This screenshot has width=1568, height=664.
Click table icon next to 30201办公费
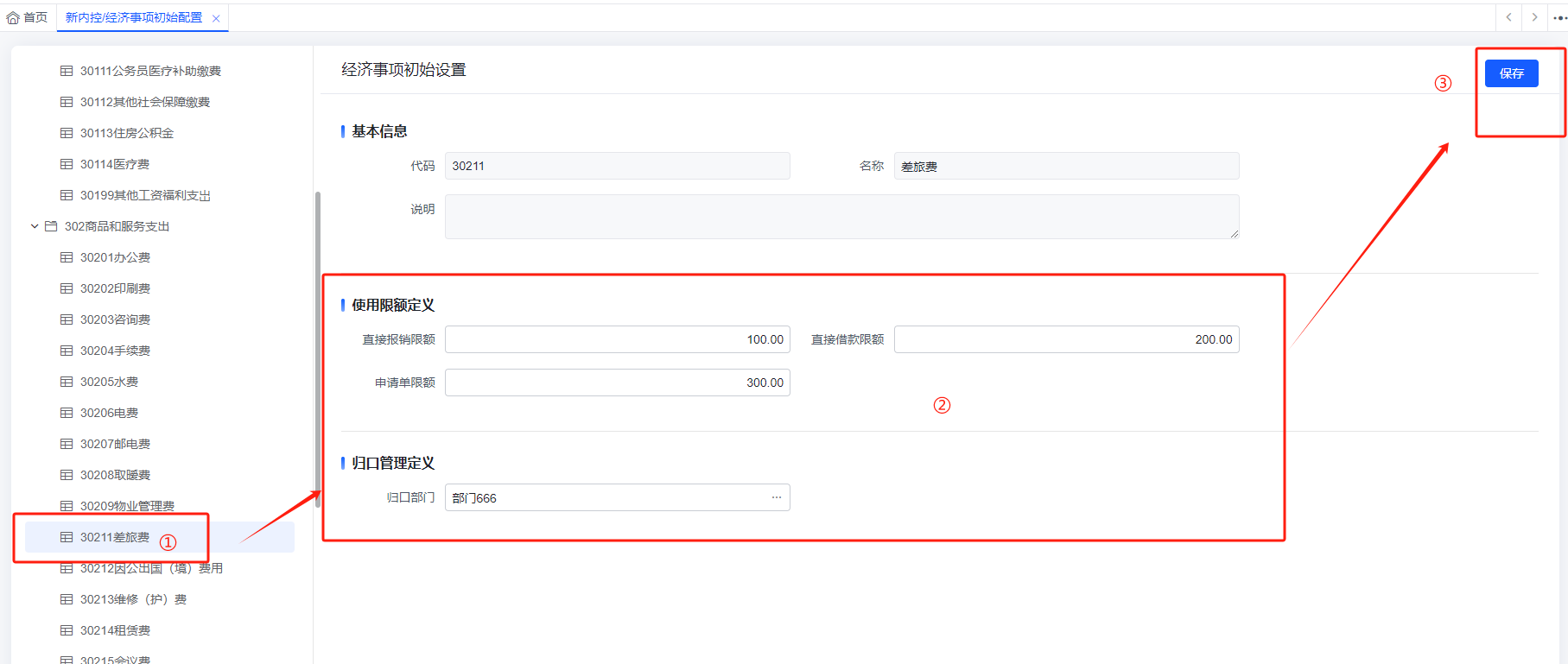67,257
